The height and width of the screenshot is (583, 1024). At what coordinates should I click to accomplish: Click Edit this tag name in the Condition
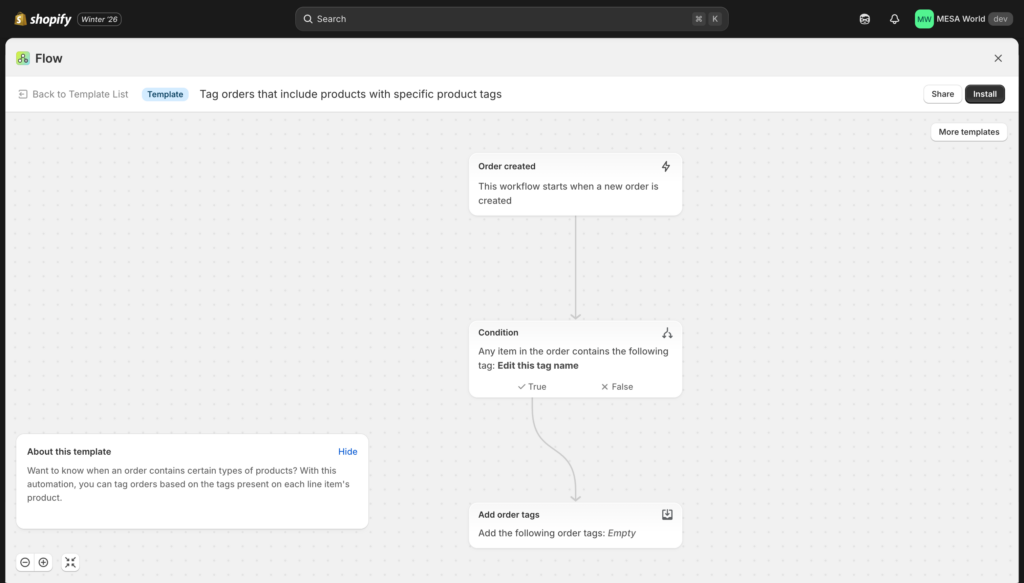(x=537, y=365)
